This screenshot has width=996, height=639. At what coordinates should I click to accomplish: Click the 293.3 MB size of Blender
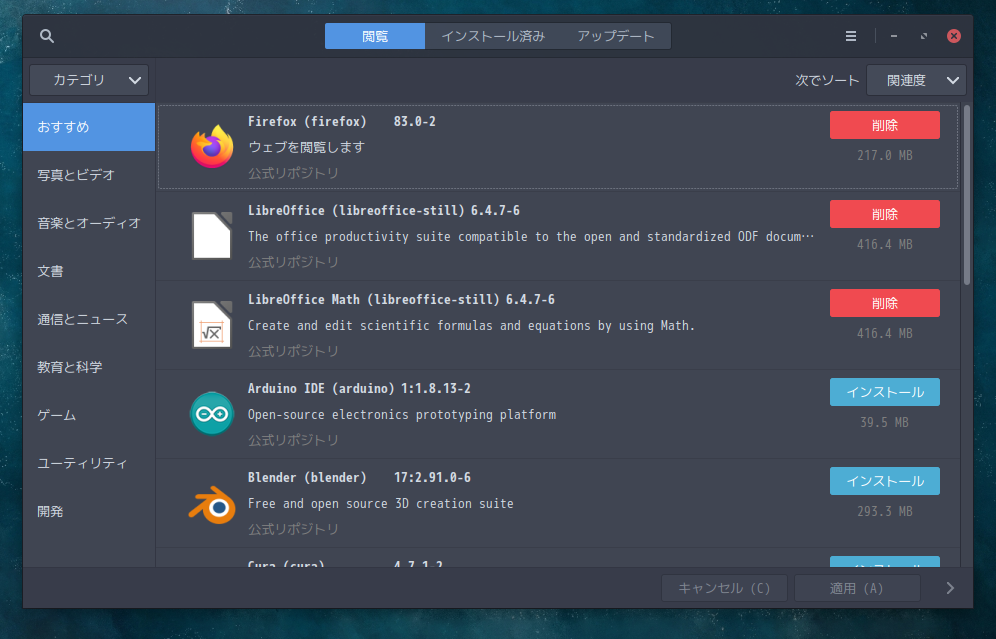pos(885,511)
